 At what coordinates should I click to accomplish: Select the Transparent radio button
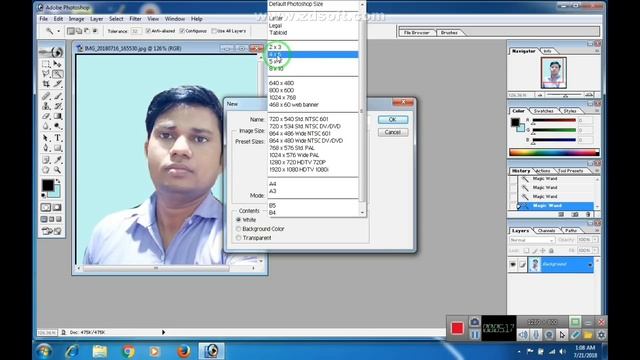238,238
